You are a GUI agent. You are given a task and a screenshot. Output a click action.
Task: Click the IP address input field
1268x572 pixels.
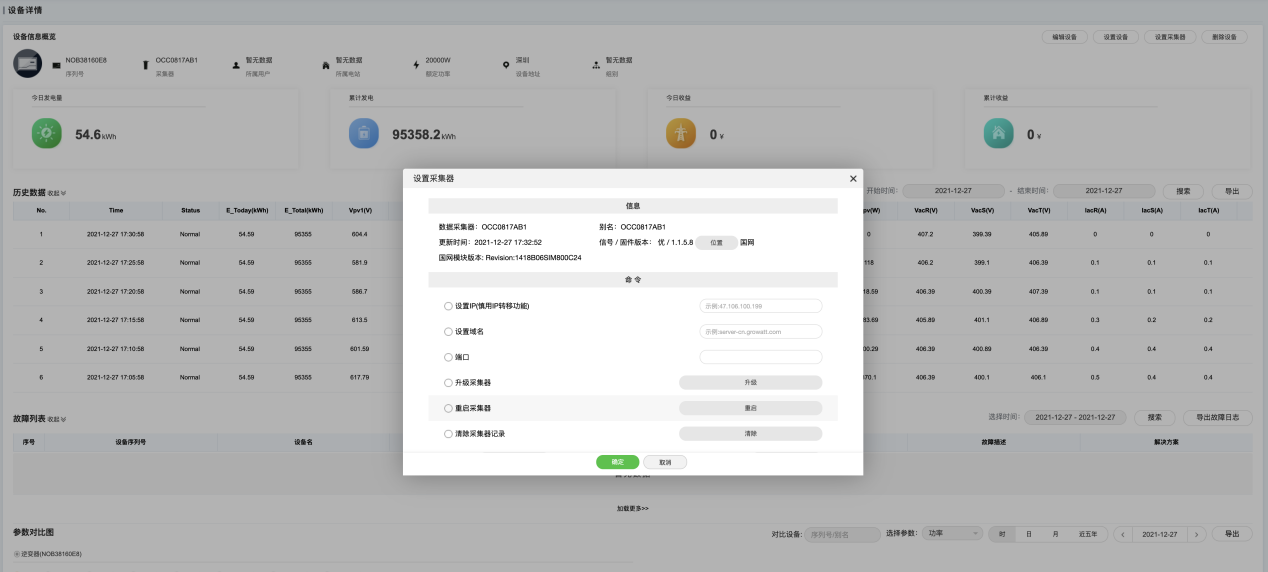coord(760,306)
